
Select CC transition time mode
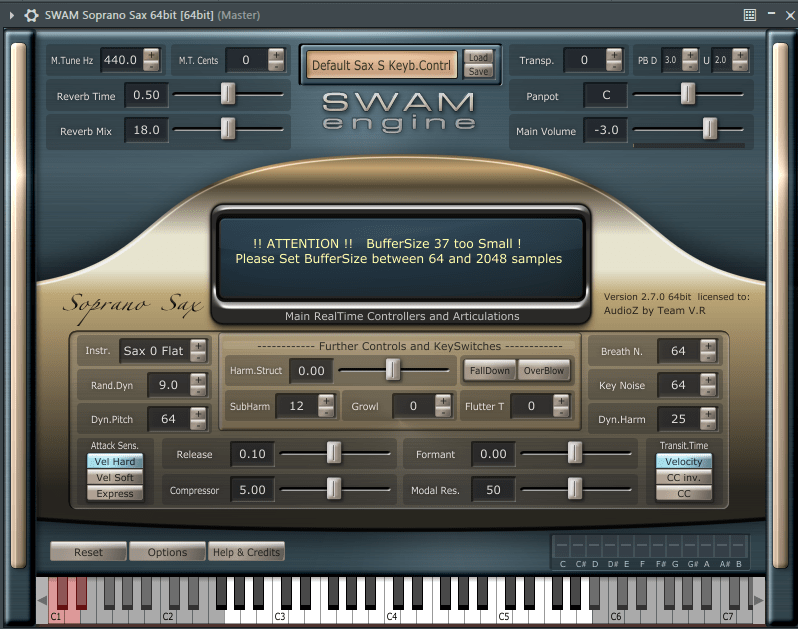point(683,493)
